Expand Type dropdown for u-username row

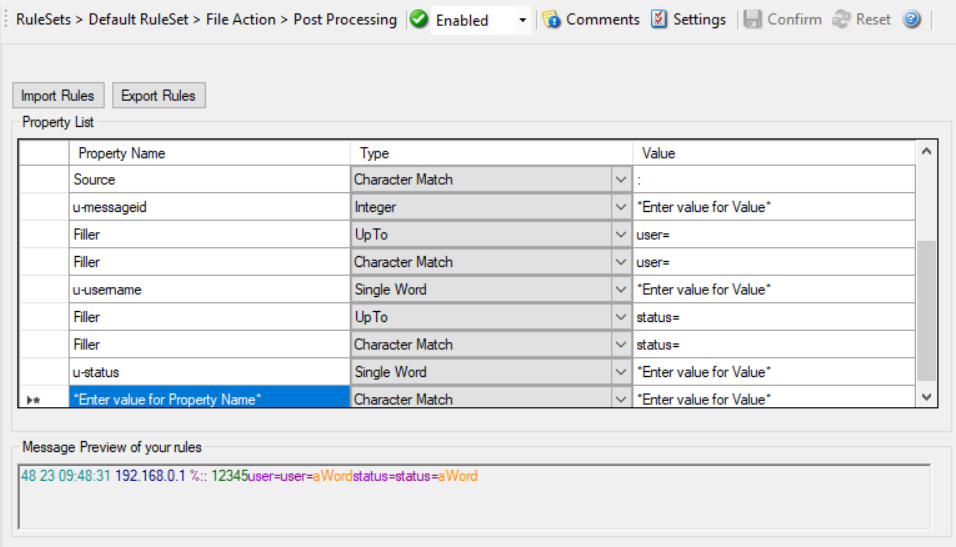(x=620, y=289)
